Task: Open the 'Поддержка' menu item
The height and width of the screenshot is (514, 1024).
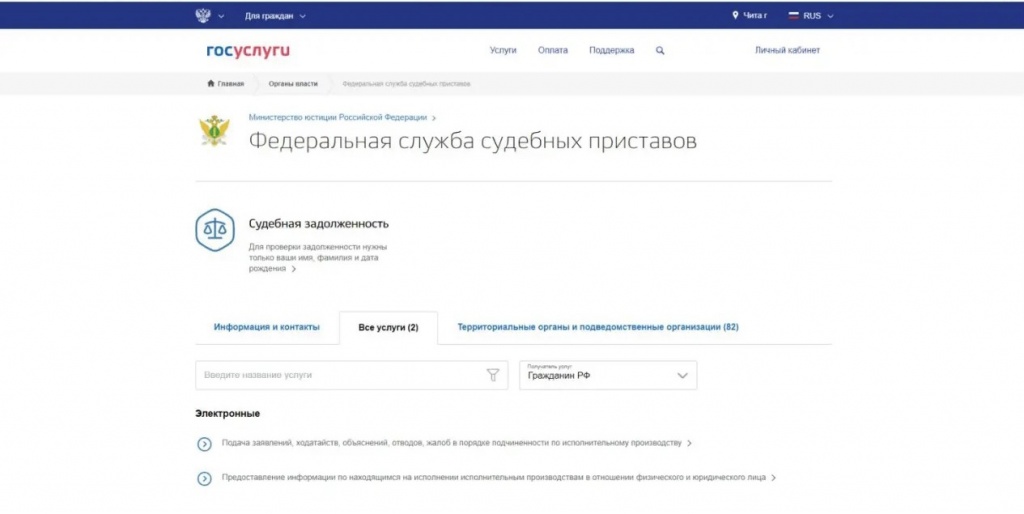Action: [x=611, y=50]
